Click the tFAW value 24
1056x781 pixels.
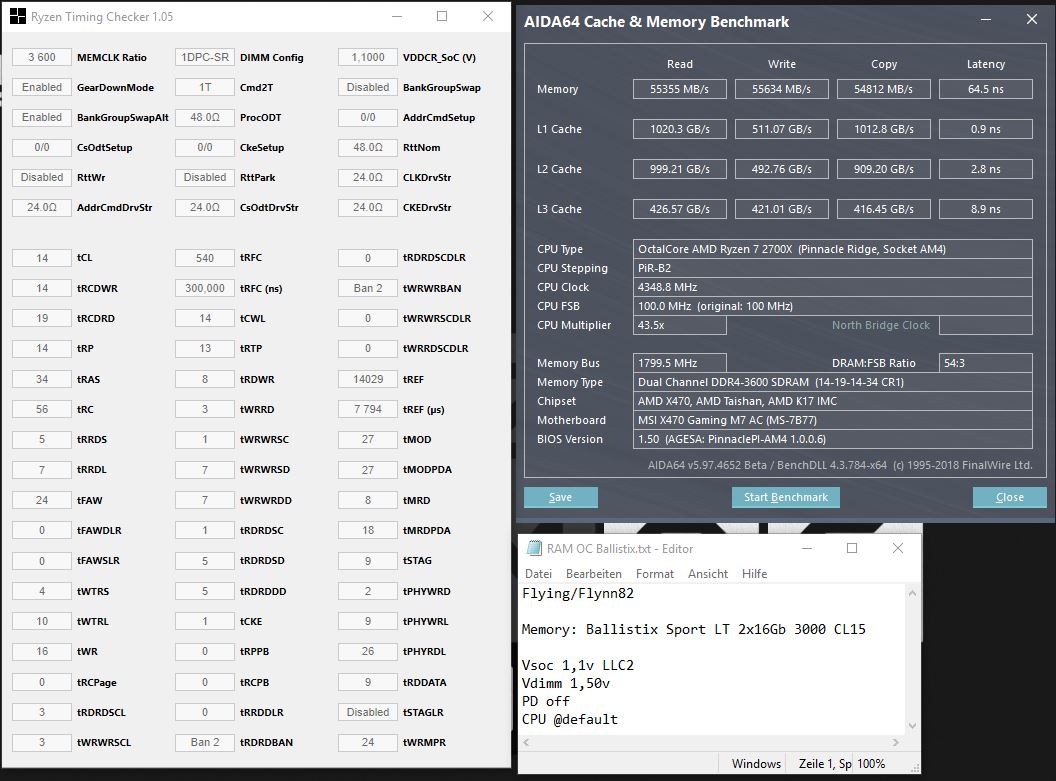point(42,500)
